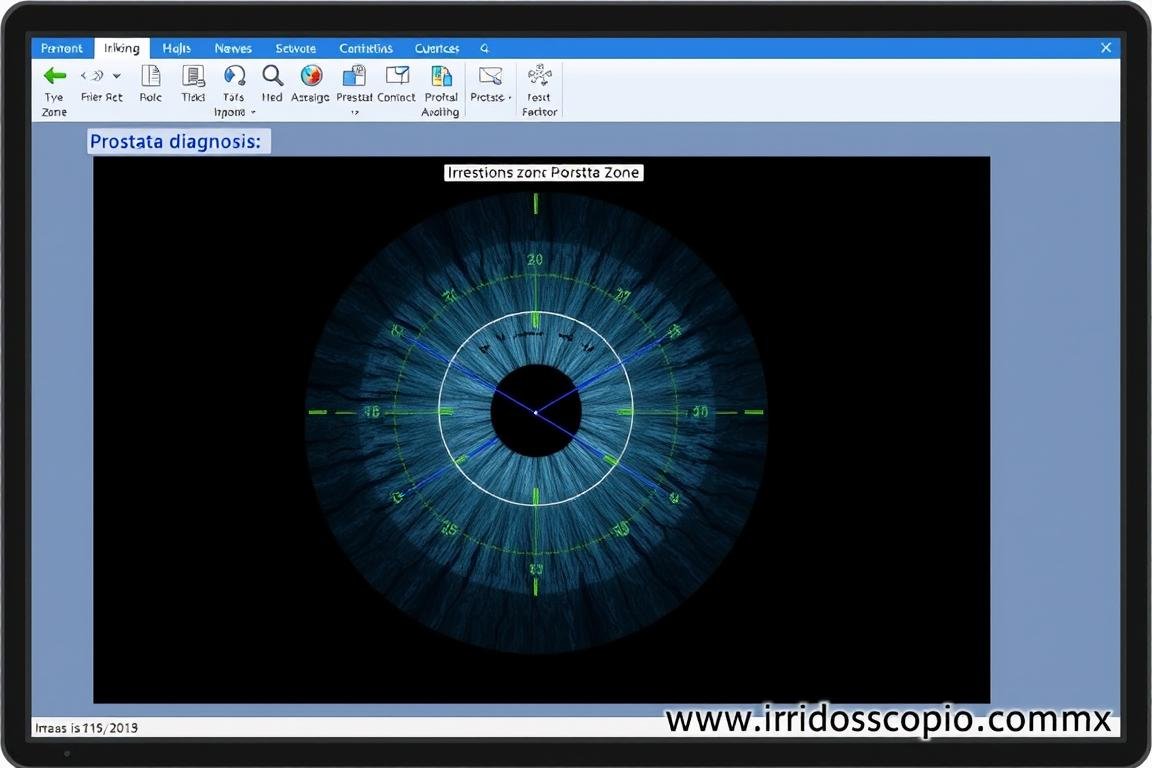Toggle the search with the Q icon

pos(484,47)
